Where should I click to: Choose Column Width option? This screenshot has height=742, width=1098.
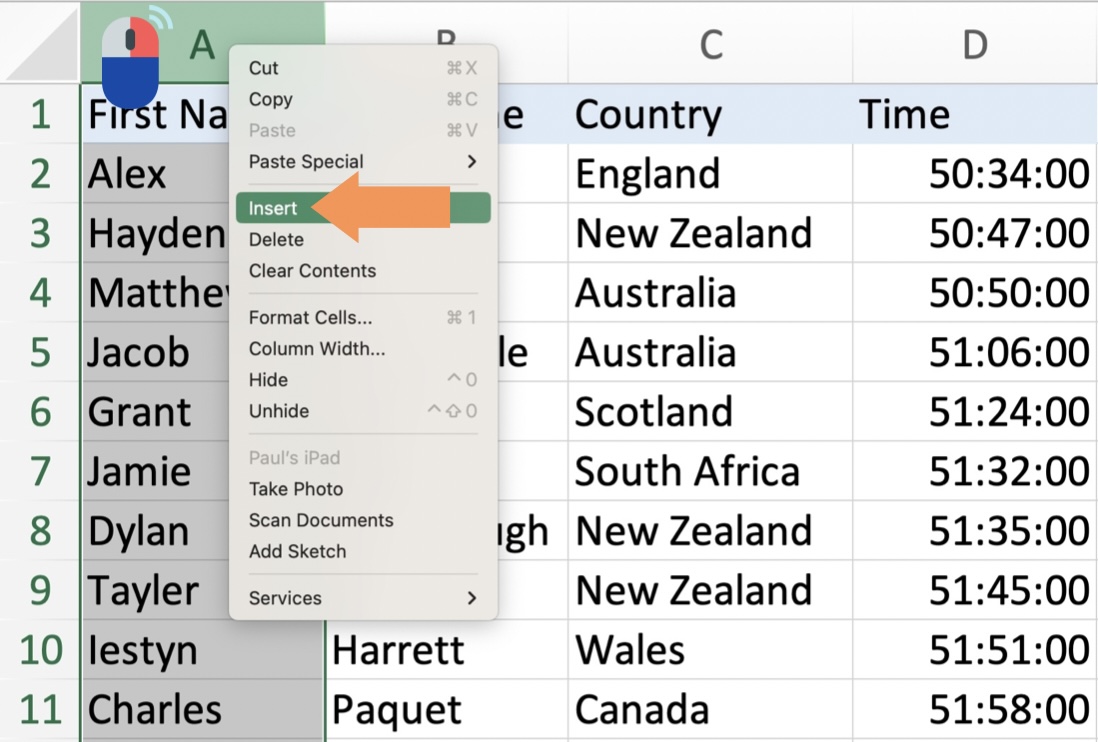coord(363,349)
